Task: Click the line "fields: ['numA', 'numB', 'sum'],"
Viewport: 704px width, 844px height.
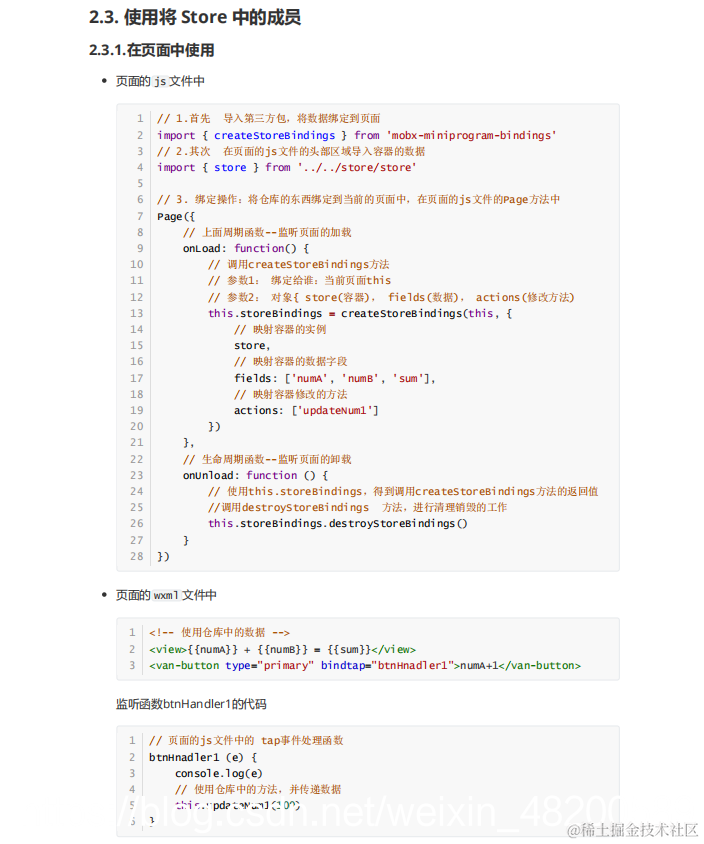Action: pos(334,378)
